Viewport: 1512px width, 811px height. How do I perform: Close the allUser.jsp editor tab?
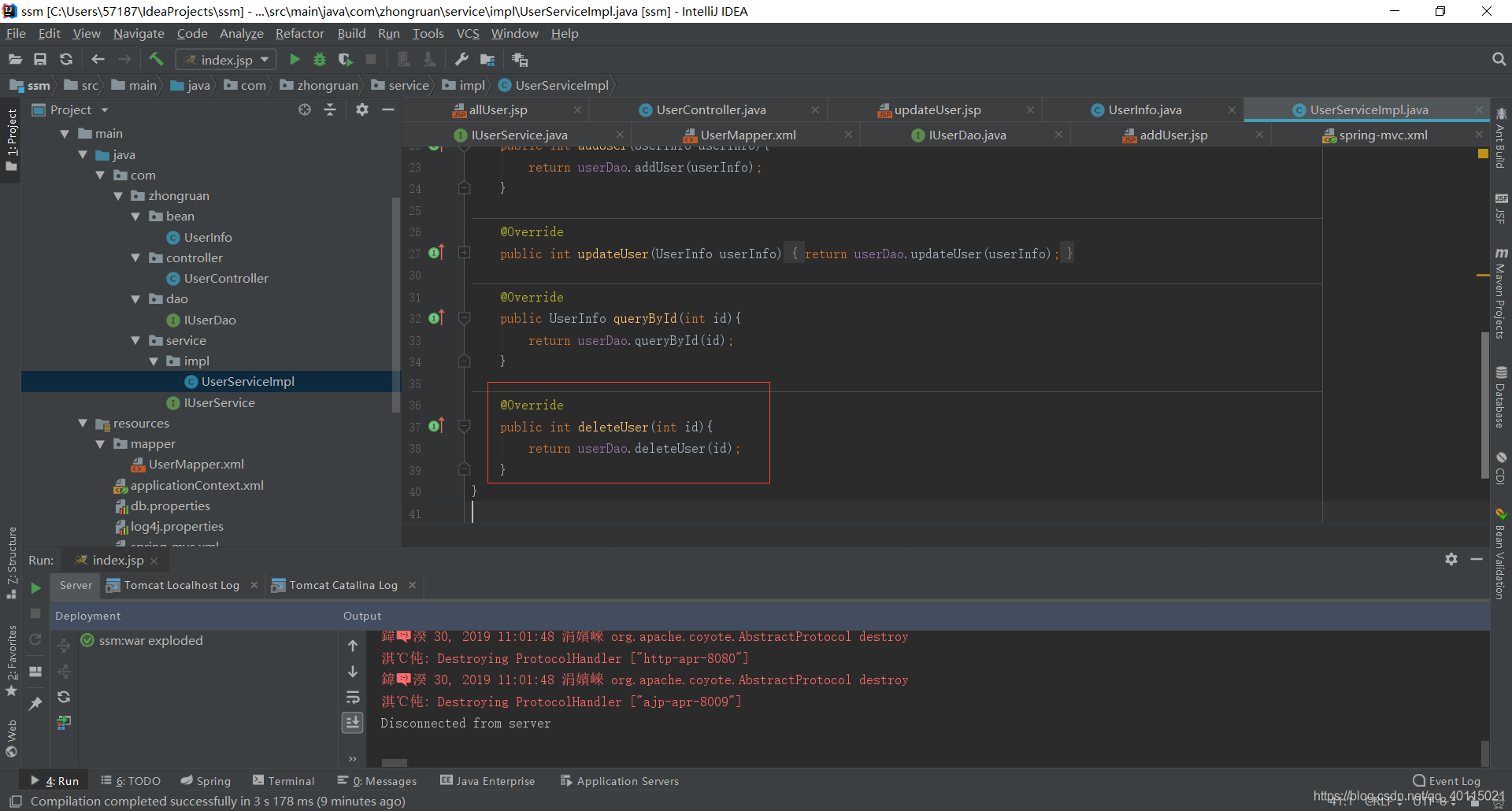pyautogui.click(x=577, y=110)
